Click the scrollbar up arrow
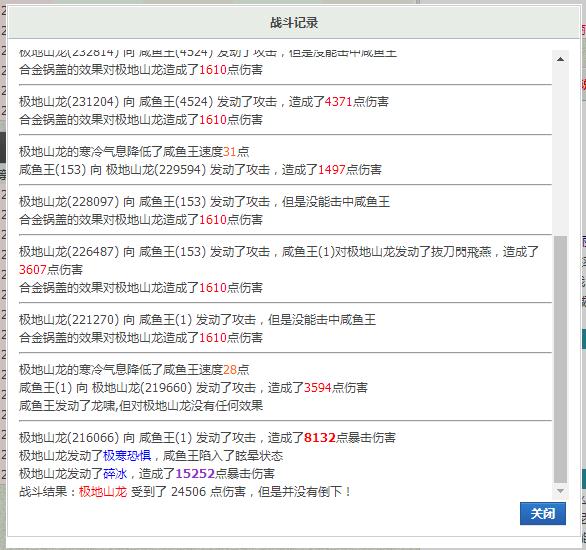The height and width of the screenshot is (550, 586). [560, 59]
